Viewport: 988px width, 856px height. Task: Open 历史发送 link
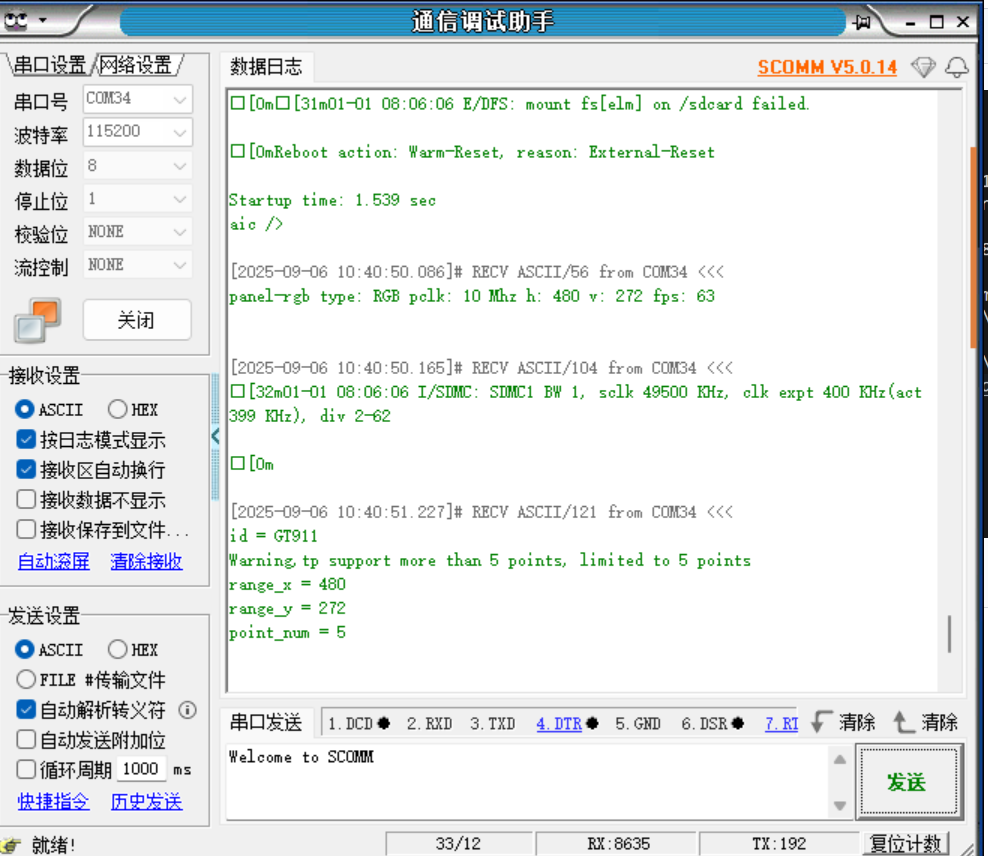click(x=146, y=802)
